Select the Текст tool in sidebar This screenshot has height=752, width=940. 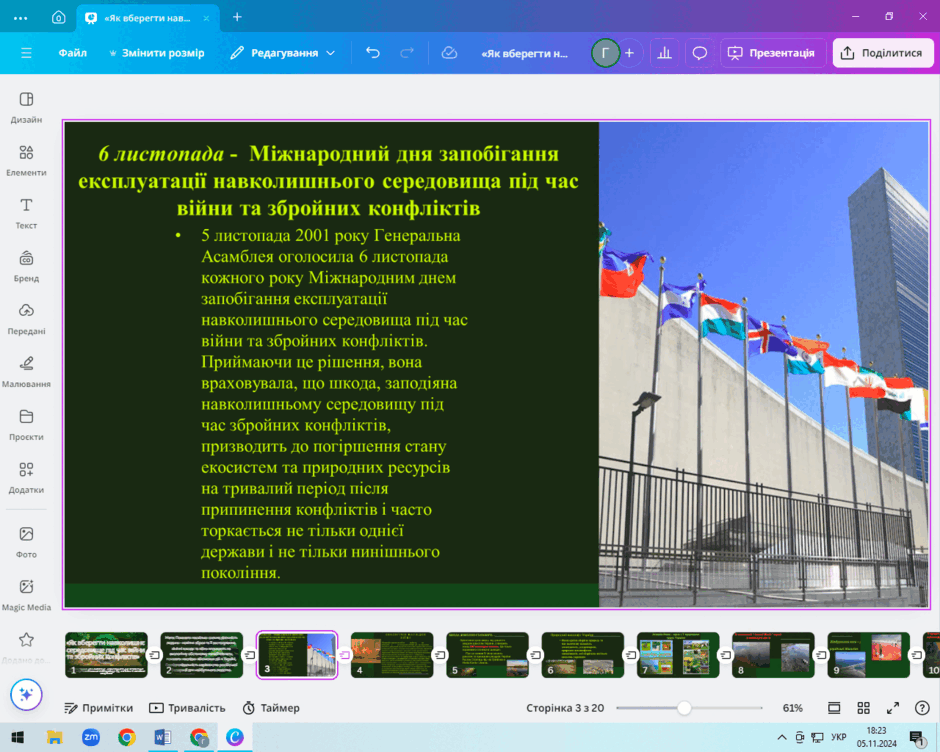26,213
